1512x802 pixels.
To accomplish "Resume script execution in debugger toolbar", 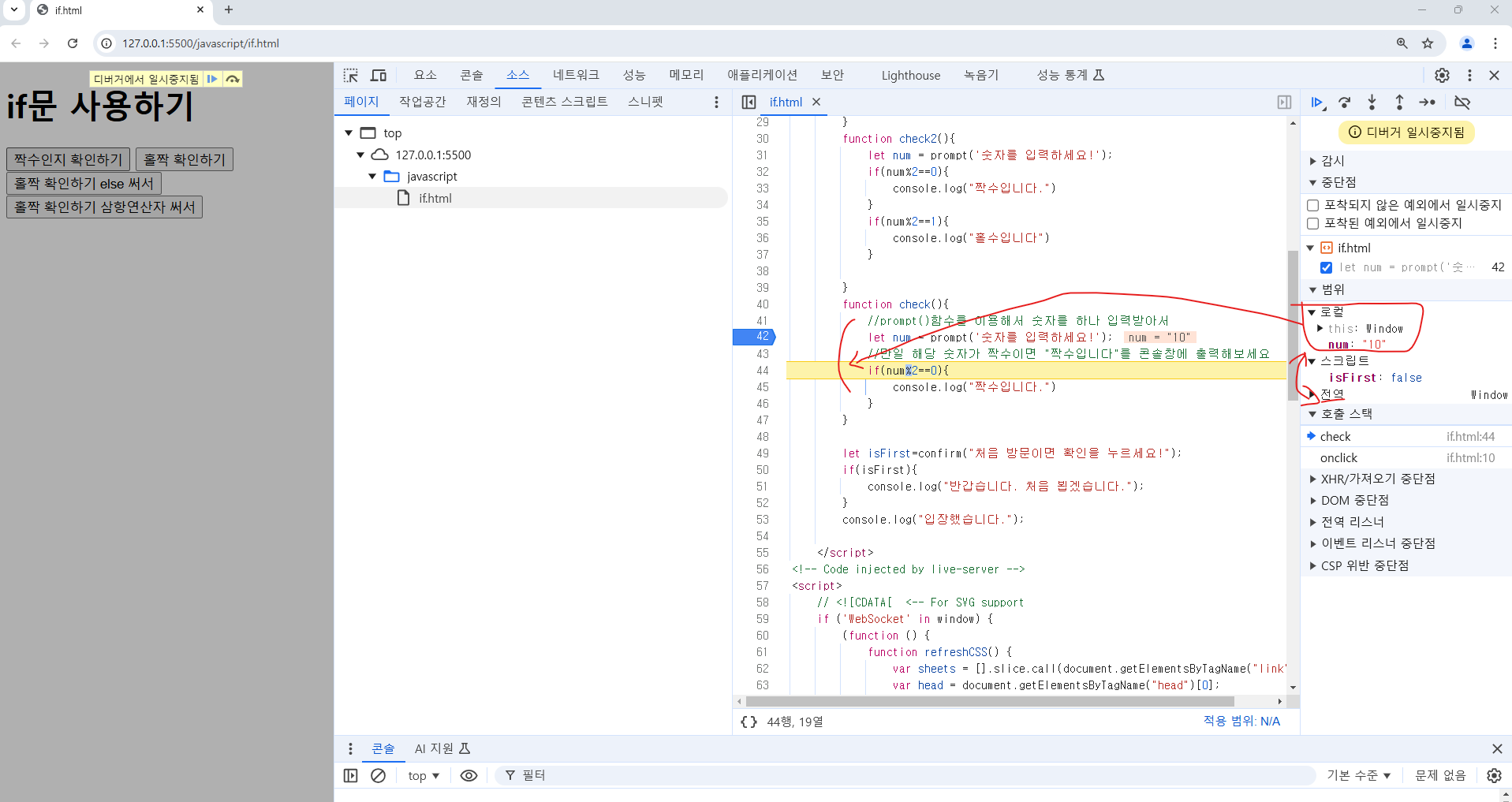I will click(x=1318, y=103).
